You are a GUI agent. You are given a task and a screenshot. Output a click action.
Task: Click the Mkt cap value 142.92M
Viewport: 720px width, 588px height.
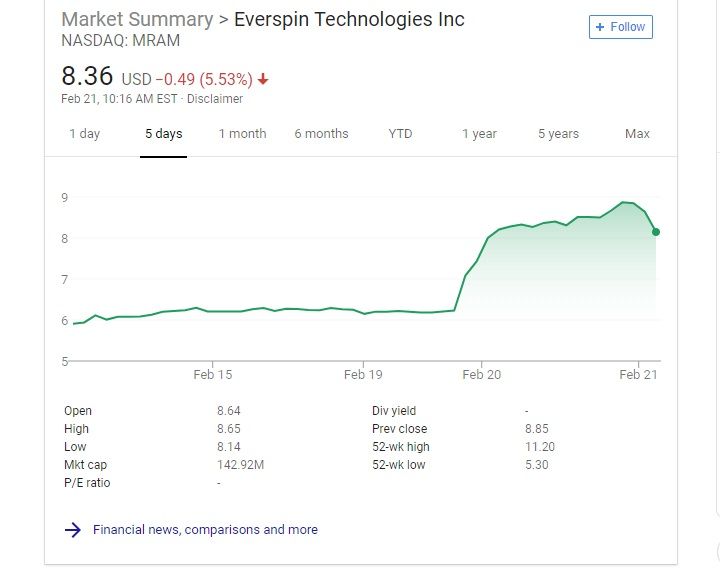[240, 465]
